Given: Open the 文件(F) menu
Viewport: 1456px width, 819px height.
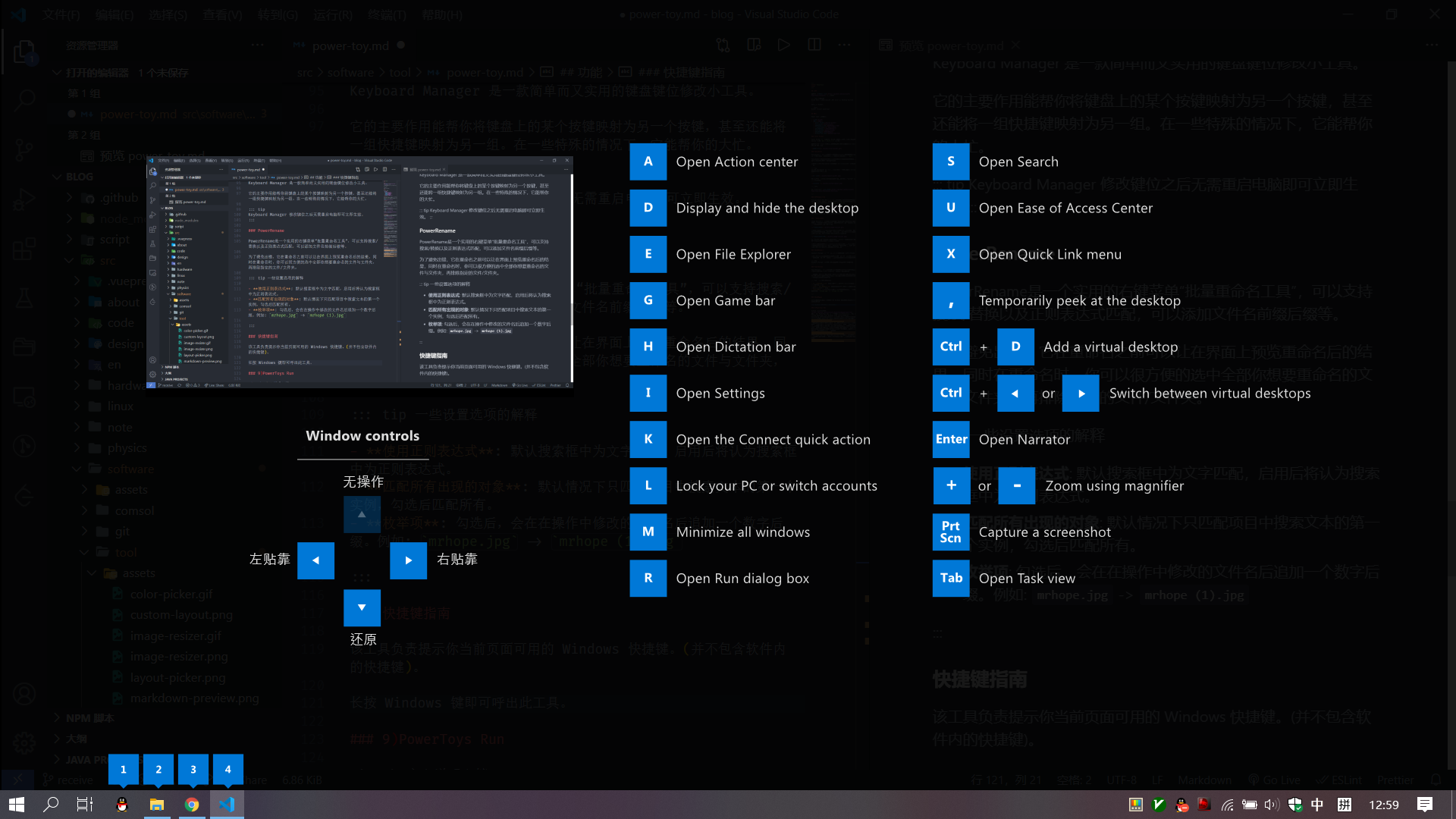Looking at the screenshot, I should click(61, 14).
